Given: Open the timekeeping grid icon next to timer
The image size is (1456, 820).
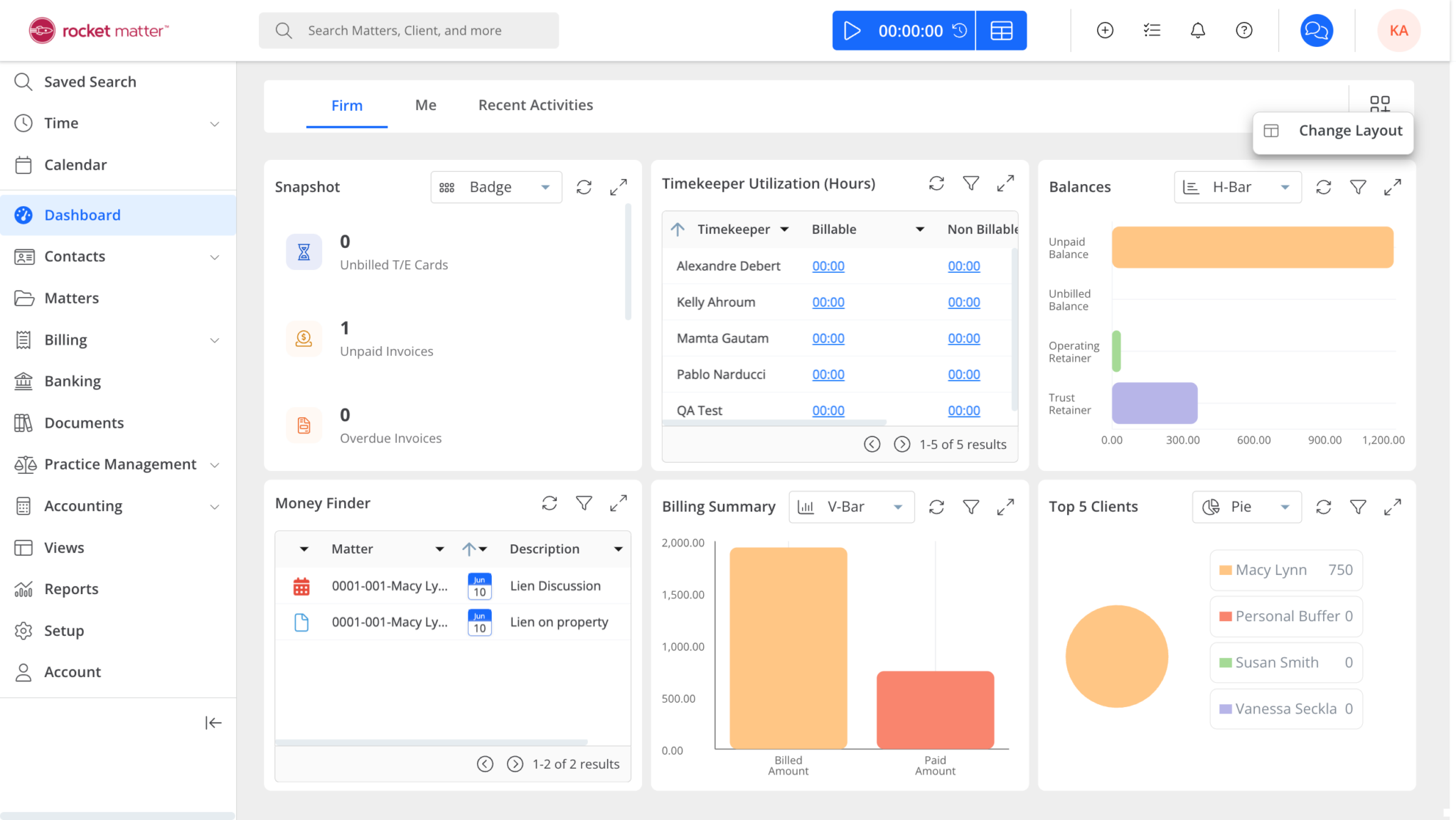Looking at the screenshot, I should (1000, 30).
